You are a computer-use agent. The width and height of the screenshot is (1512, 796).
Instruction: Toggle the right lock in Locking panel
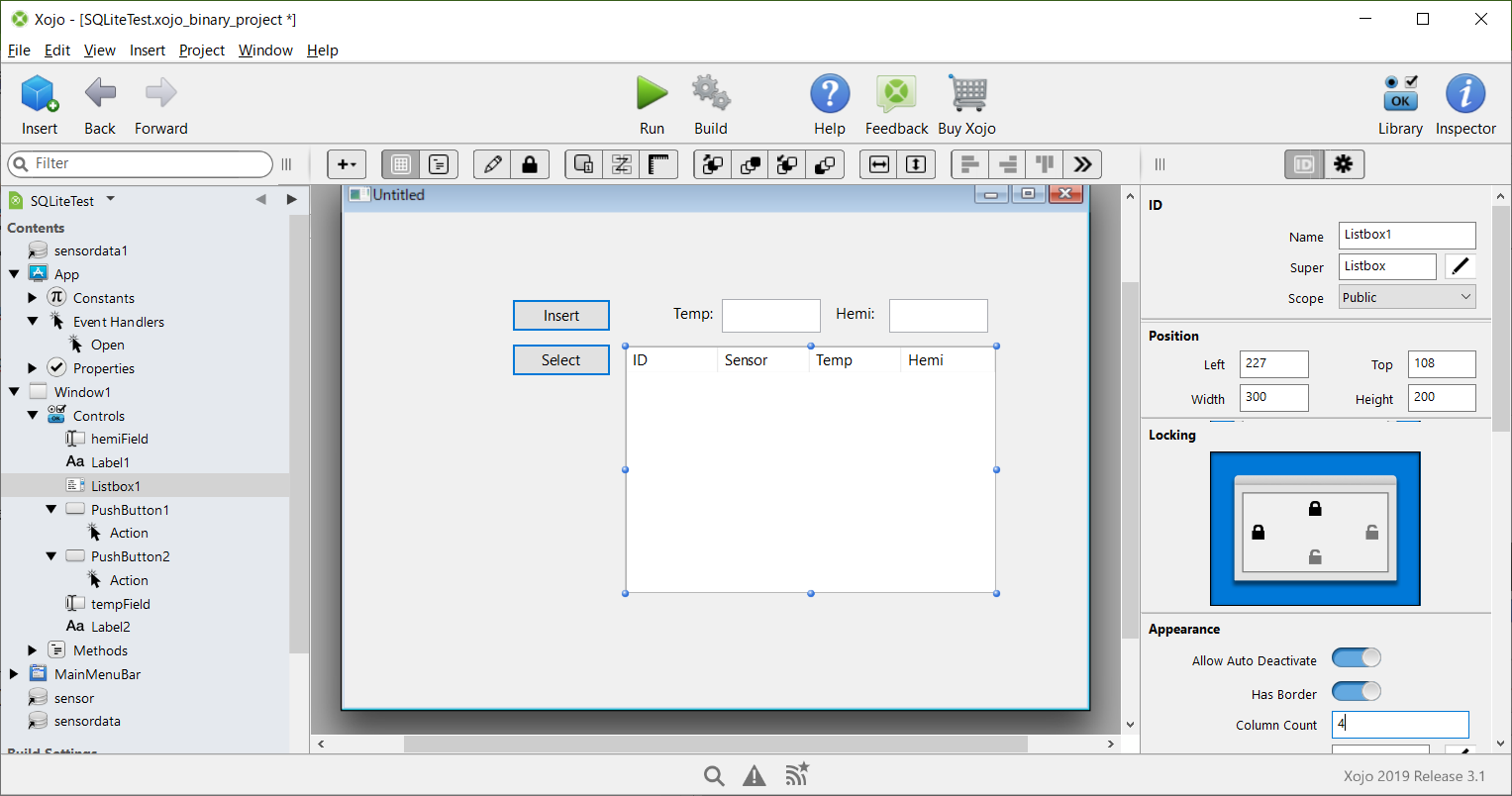coord(1371,532)
